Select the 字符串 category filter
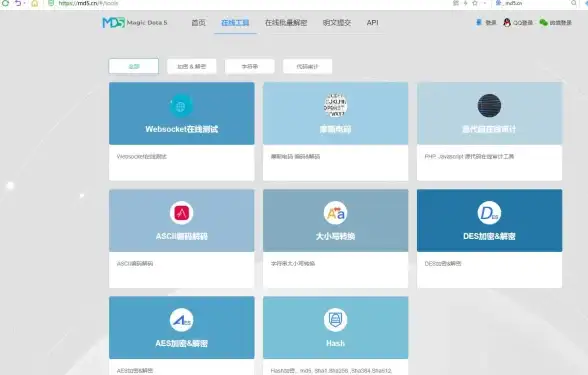 point(250,66)
